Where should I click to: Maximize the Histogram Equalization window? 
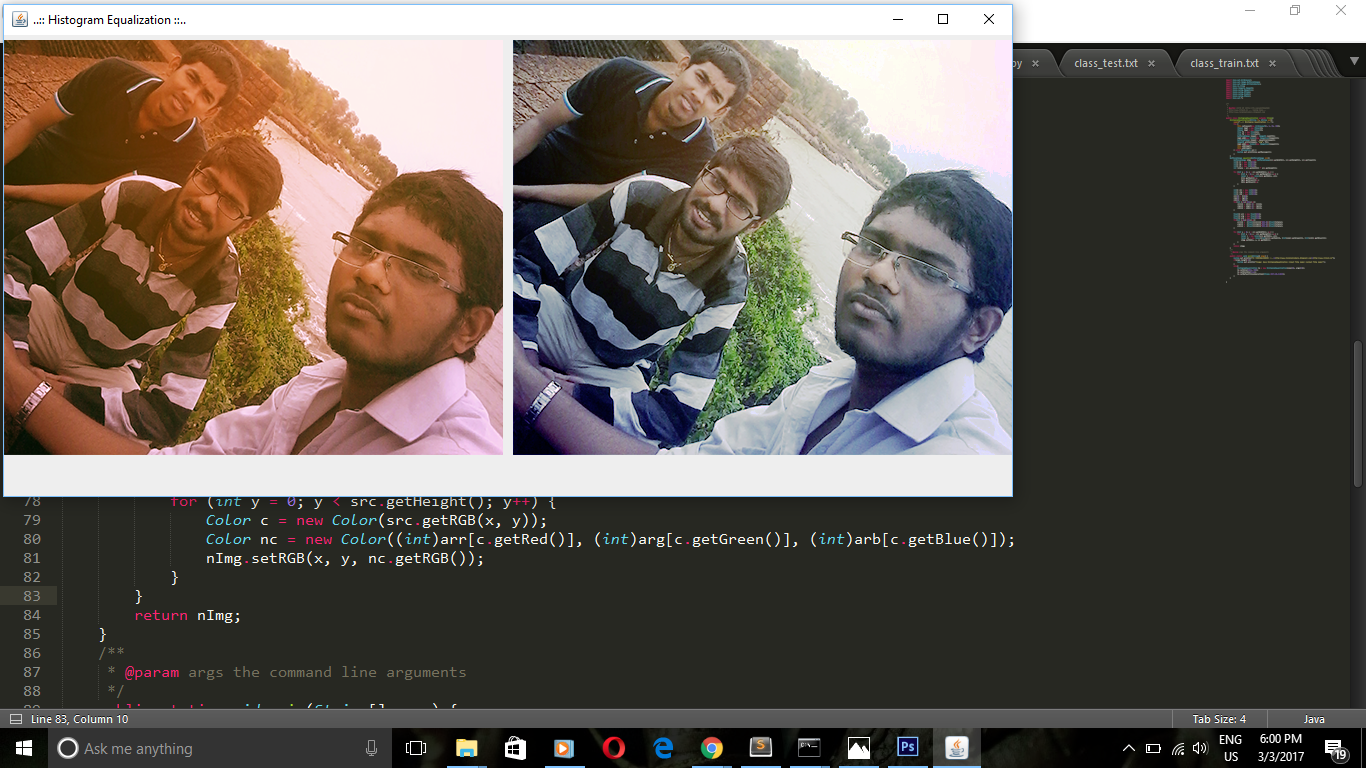pos(942,19)
